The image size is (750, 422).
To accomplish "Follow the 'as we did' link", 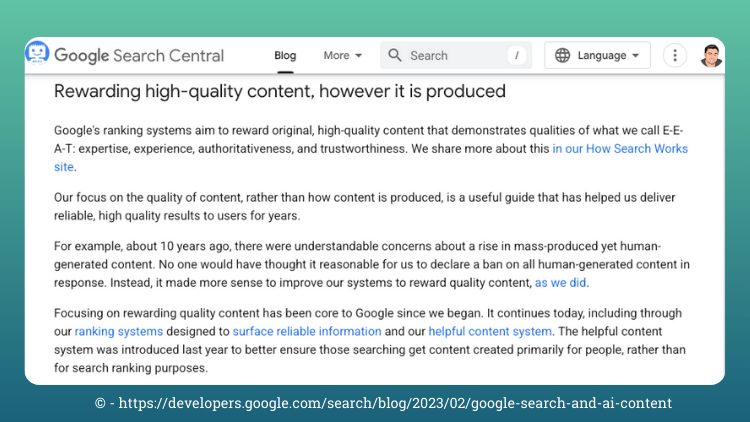I will 560,283.
